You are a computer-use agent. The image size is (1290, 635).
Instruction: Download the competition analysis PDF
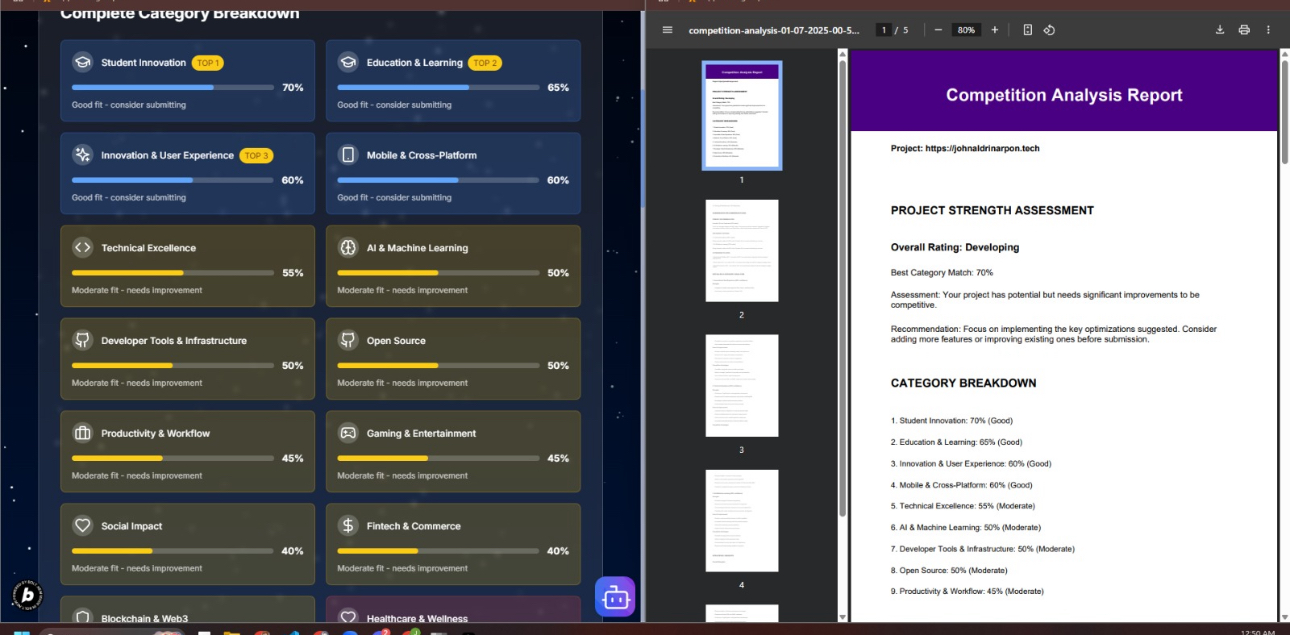coord(1220,30)
